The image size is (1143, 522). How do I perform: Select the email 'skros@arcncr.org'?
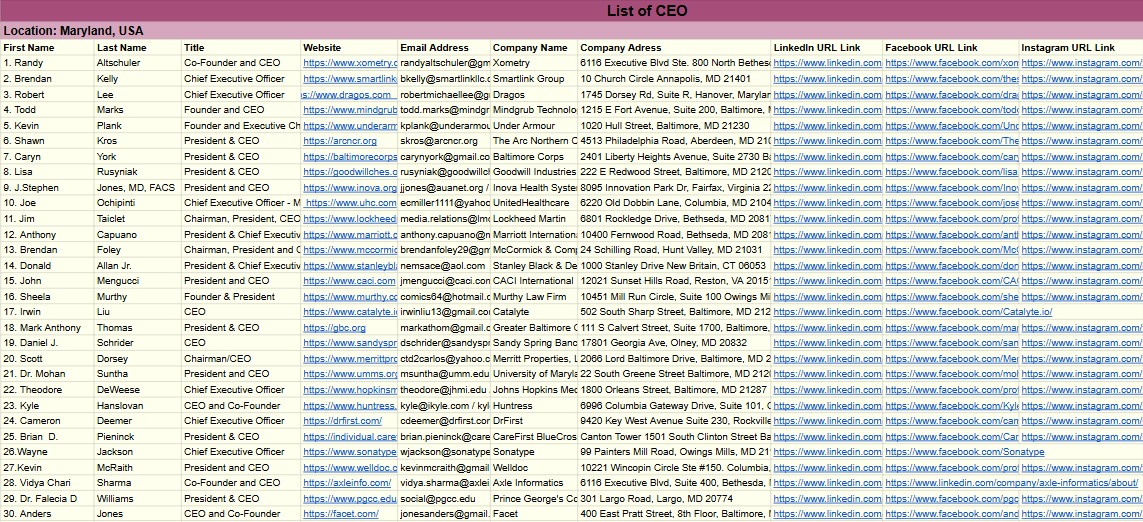point(445,141)
